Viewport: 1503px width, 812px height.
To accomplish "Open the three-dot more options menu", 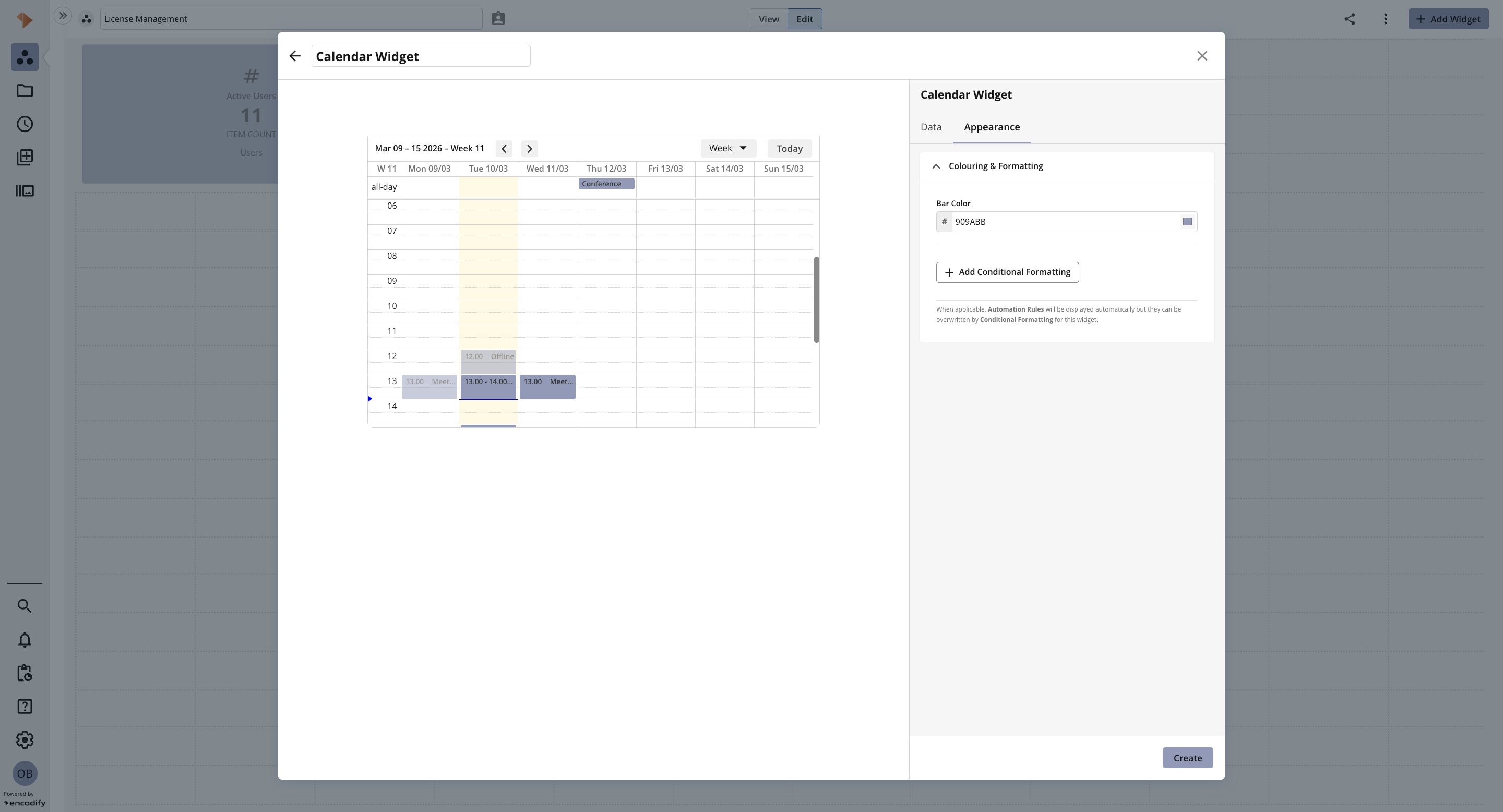I will click(1385, 19).
